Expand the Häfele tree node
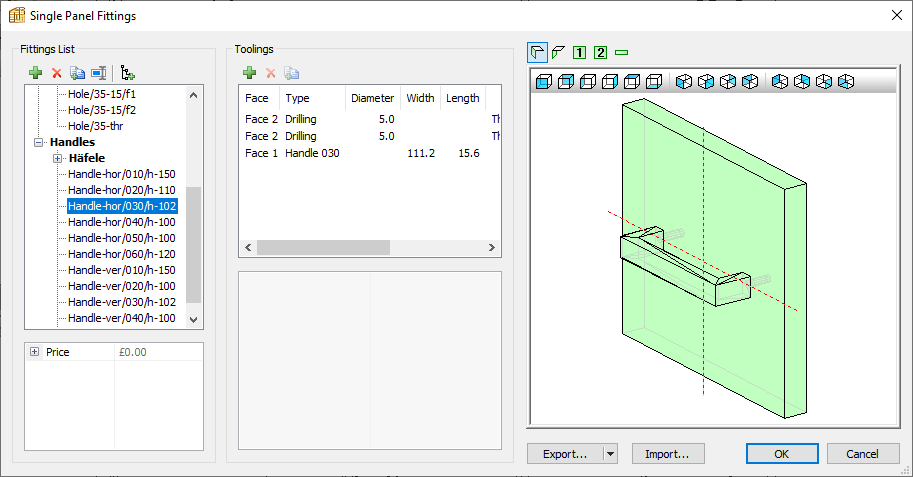 pos(57,158)
